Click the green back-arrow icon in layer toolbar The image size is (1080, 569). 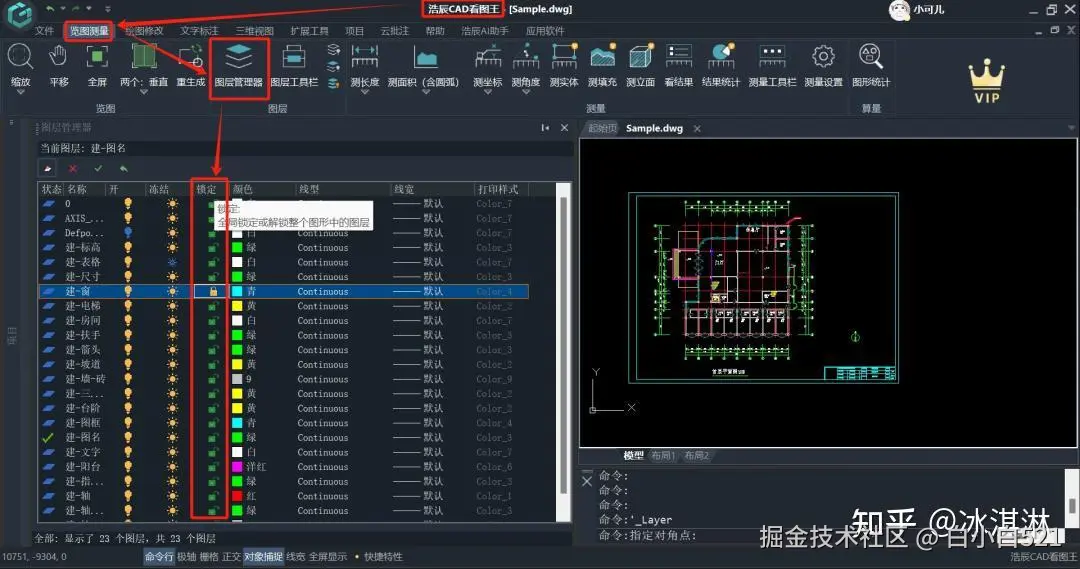point(124,169)
